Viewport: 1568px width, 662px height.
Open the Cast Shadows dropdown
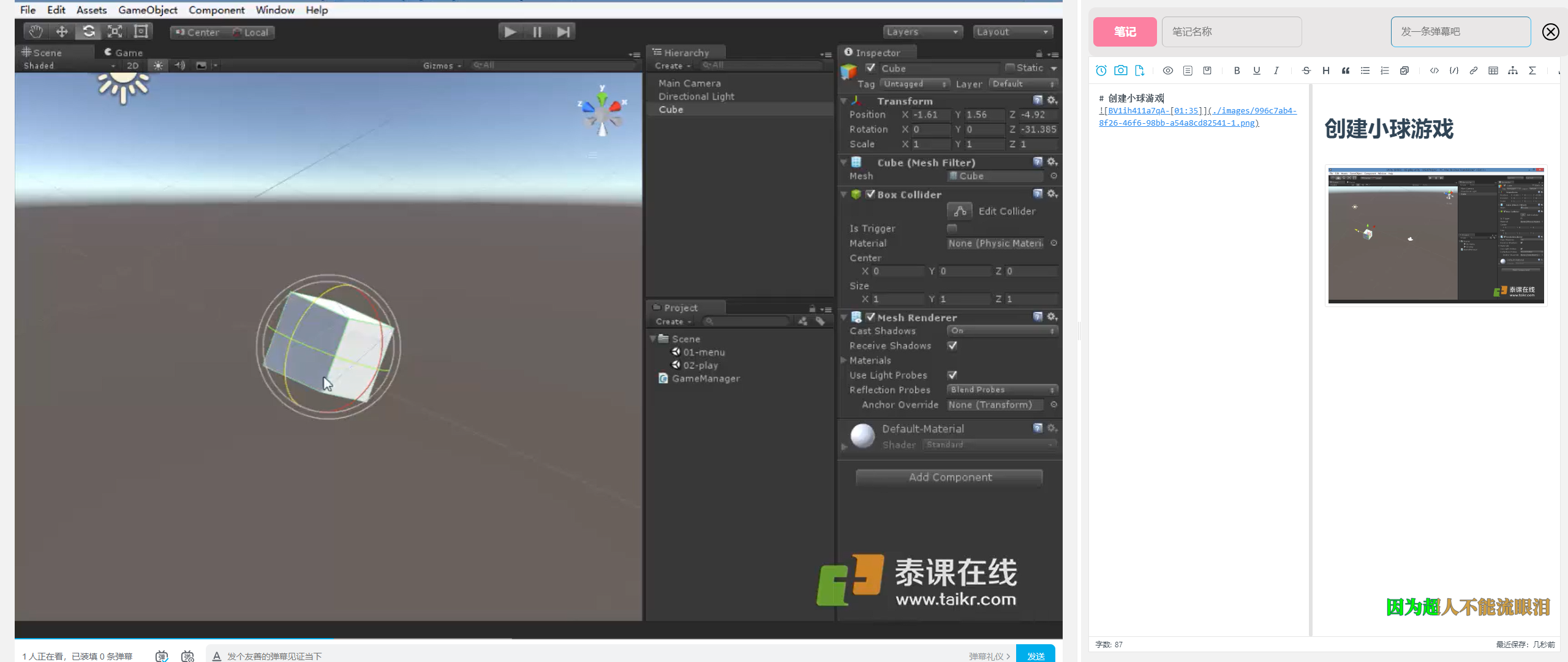tap(1001, 331)
